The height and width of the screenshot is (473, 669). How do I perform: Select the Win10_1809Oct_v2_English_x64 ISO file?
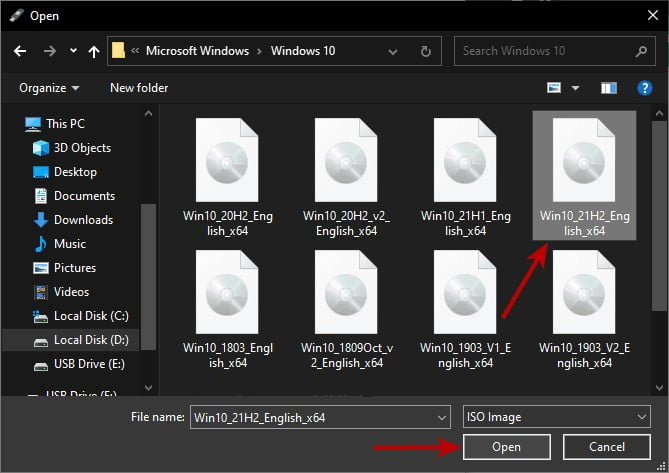click(346, 309)
